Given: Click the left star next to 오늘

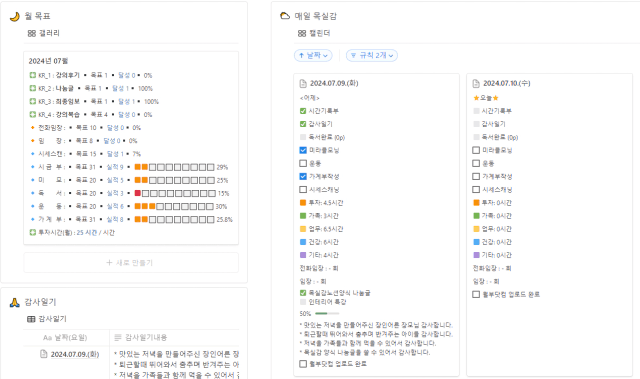Looking at the screenshot, I should coord(476,98).
